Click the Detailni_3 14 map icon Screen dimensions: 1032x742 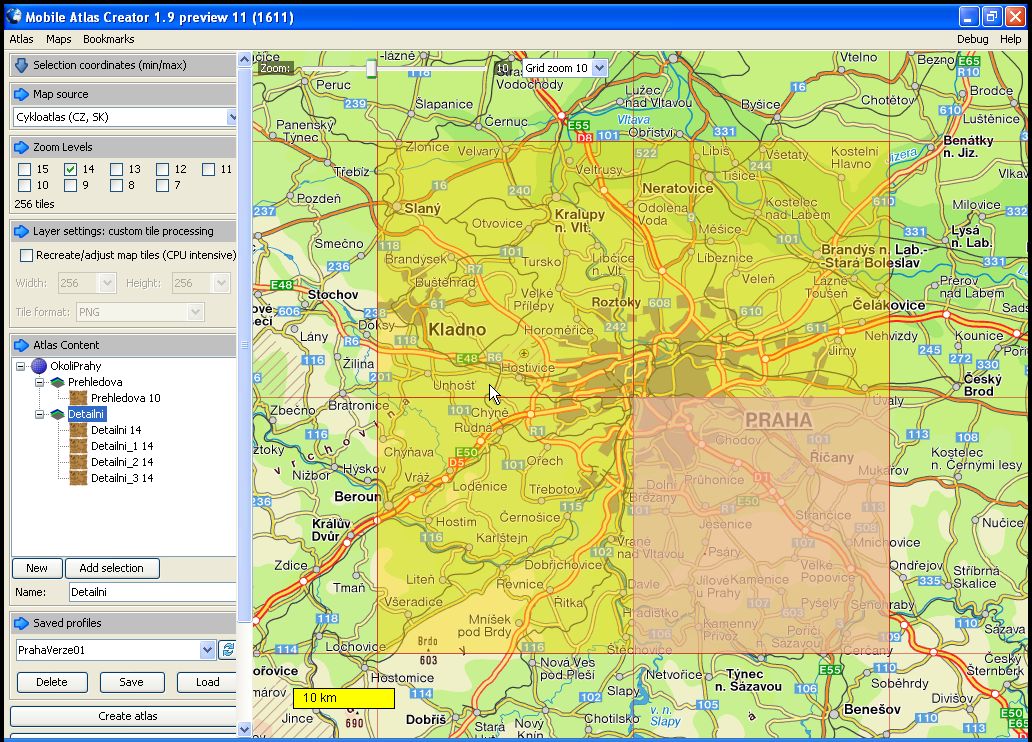tap(78, 478)
